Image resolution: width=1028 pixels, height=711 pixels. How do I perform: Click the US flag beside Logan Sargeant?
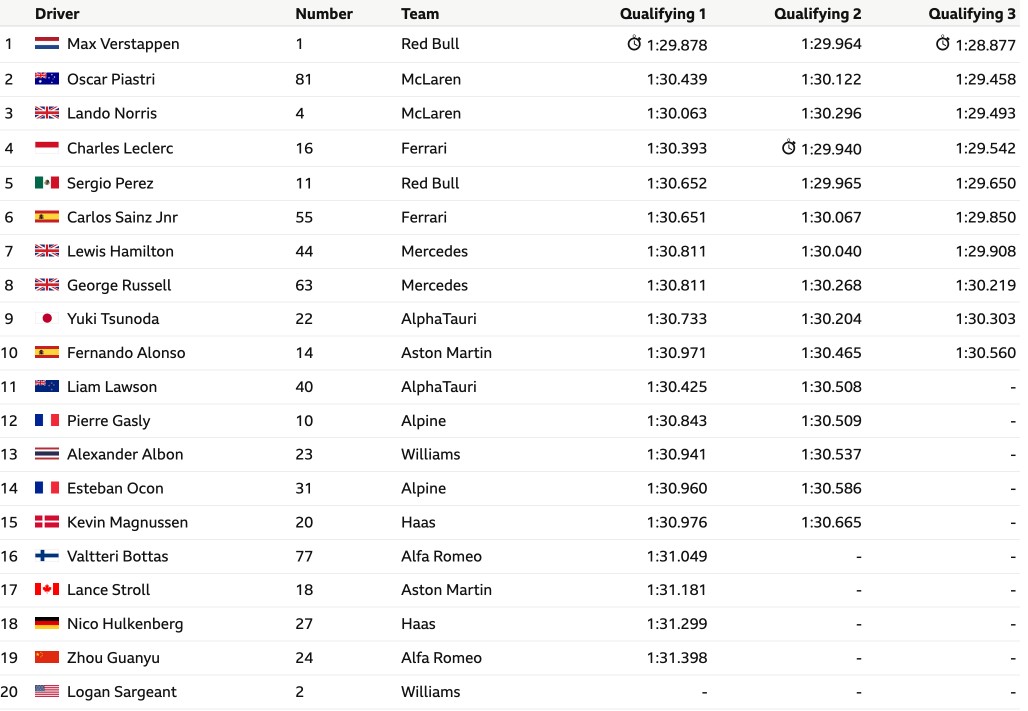pos(47,691)
